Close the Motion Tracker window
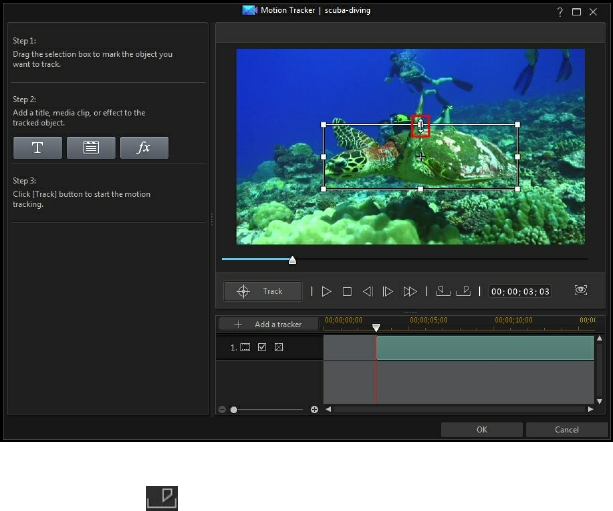613x511 pixels. coord(593,12)
